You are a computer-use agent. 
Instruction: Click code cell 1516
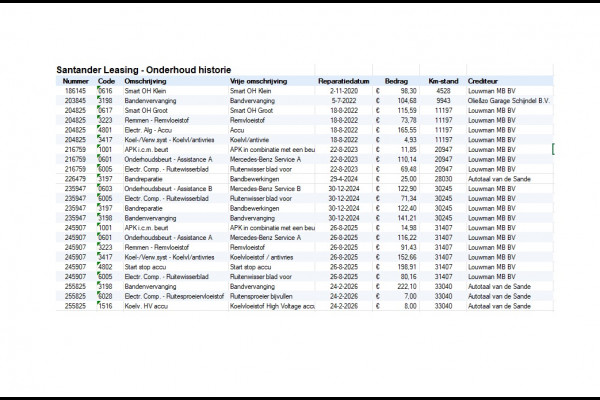(105, 306)
